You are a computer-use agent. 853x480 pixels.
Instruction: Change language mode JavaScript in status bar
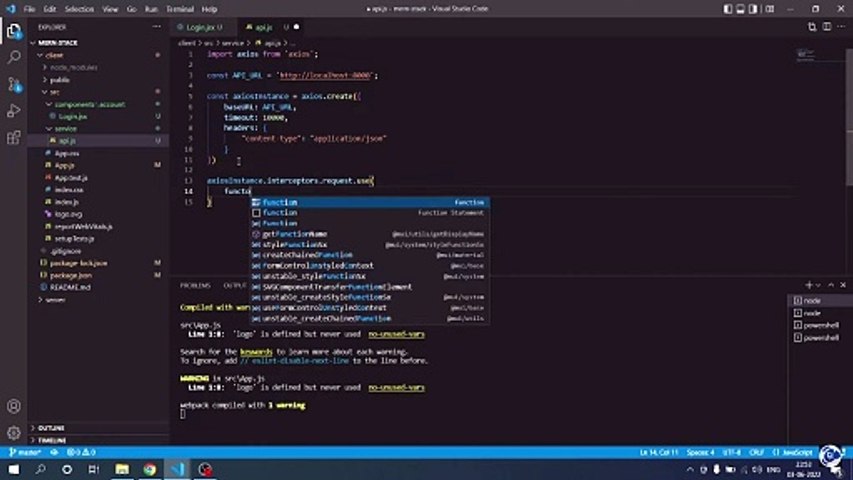798,452
